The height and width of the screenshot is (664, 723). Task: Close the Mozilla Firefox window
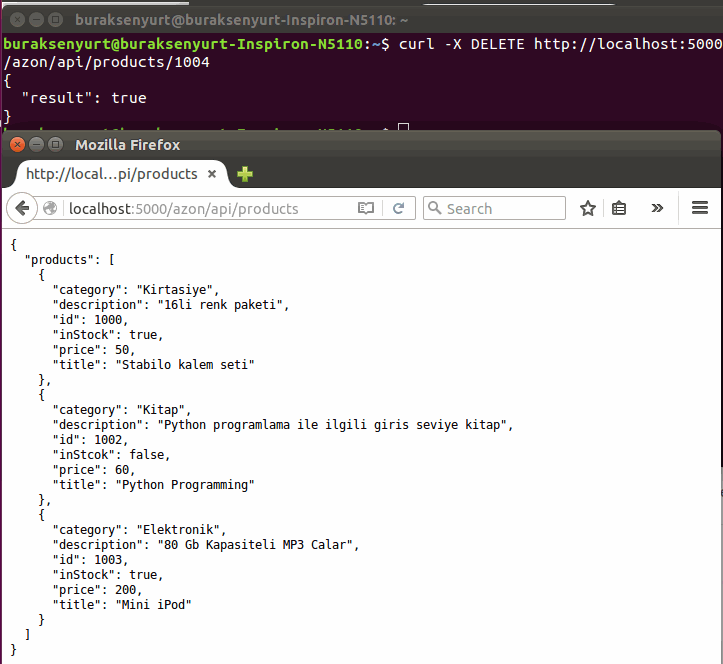pyautogui.click(x=18, y=145)
